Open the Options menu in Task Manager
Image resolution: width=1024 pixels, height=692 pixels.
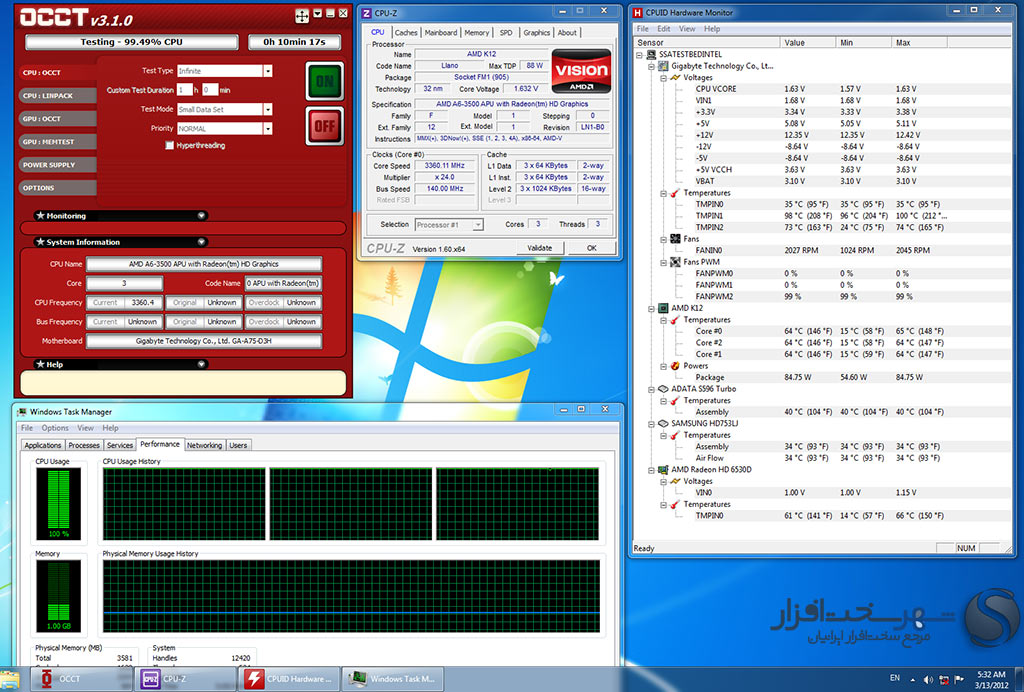[x=55, y=428]
